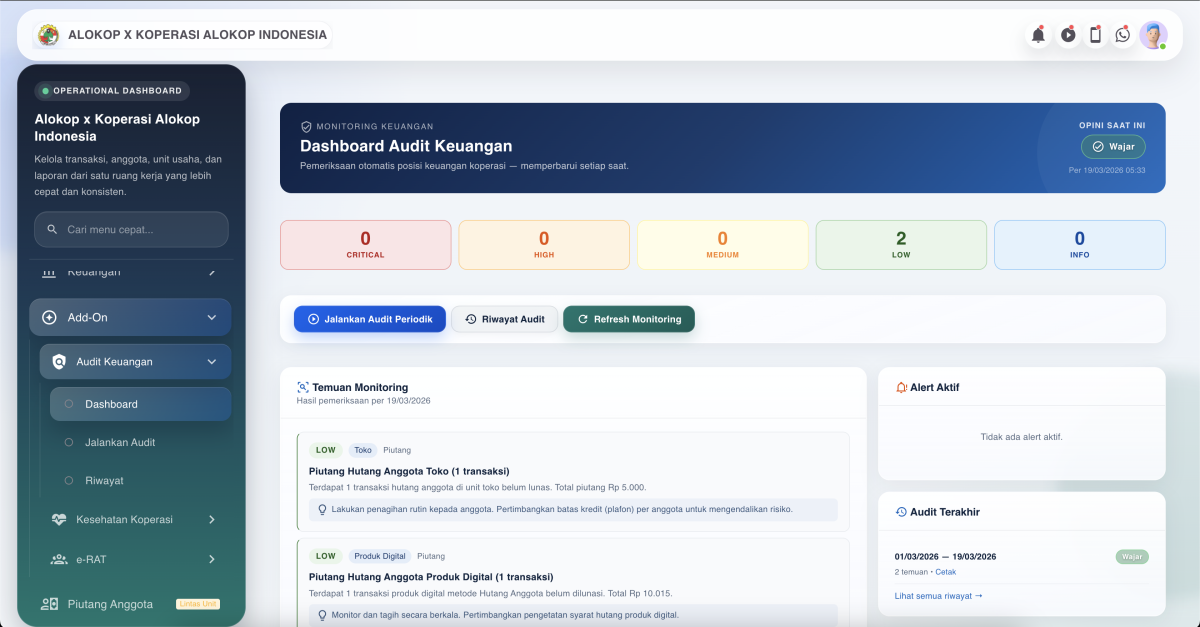
Task: Open the notifications bell icon
Action: pyautogui.click(x=1038, y=34)
